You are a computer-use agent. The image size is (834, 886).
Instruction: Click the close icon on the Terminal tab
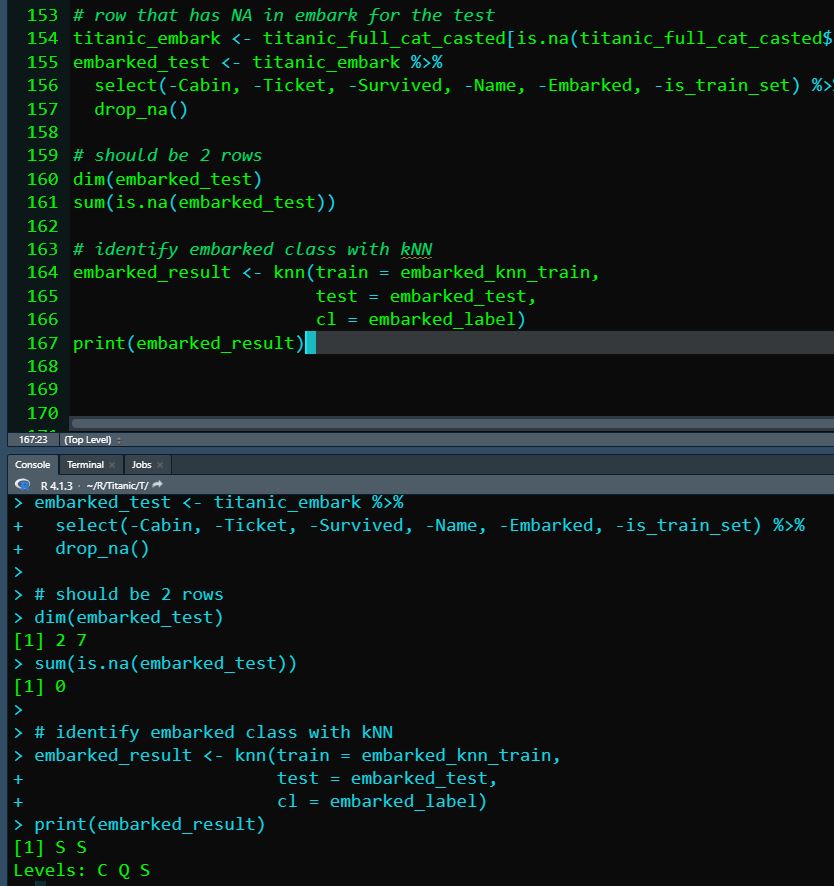click(x=112, y=465)
